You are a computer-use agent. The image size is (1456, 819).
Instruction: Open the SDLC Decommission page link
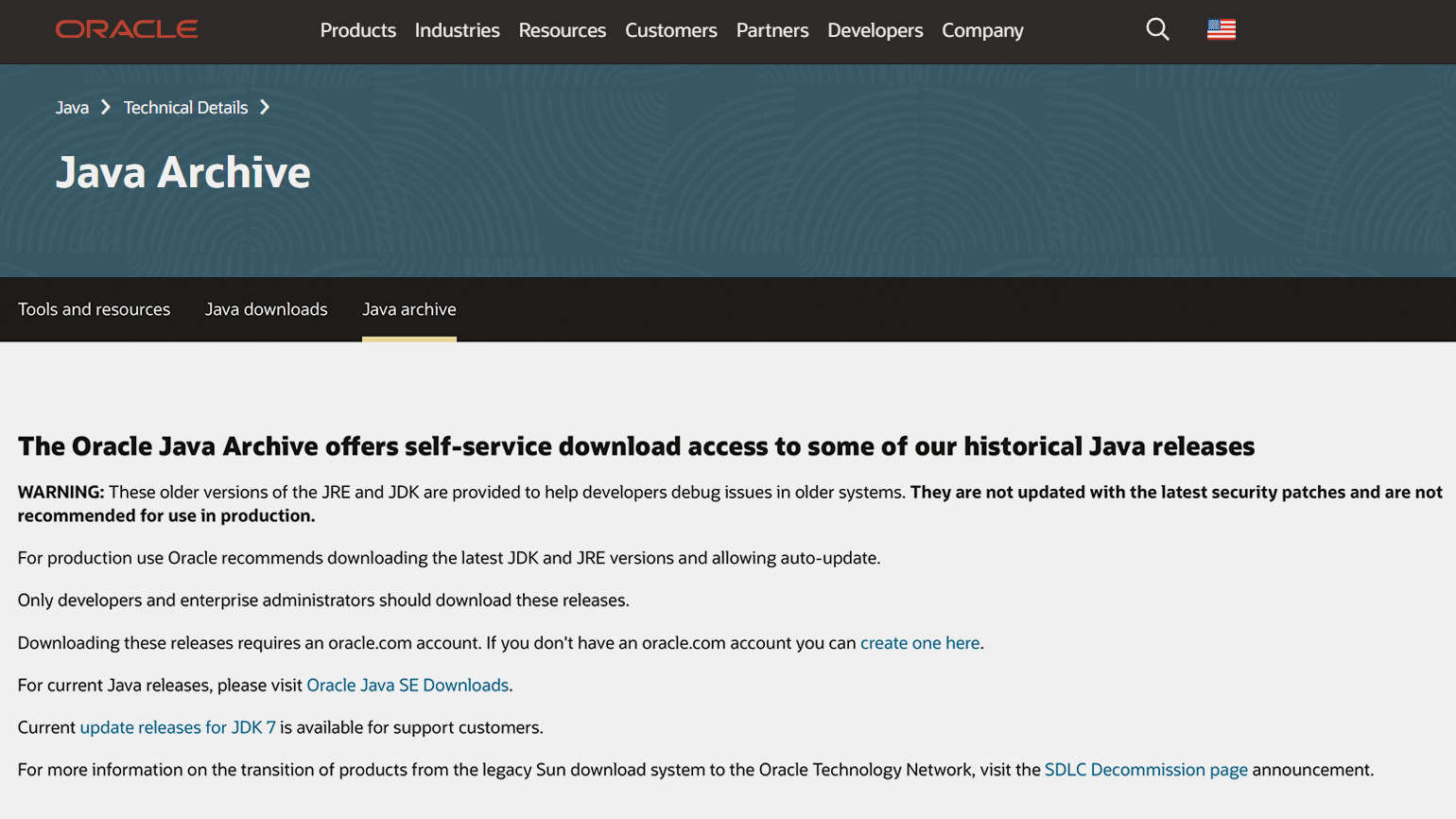tap(1145, 770)
